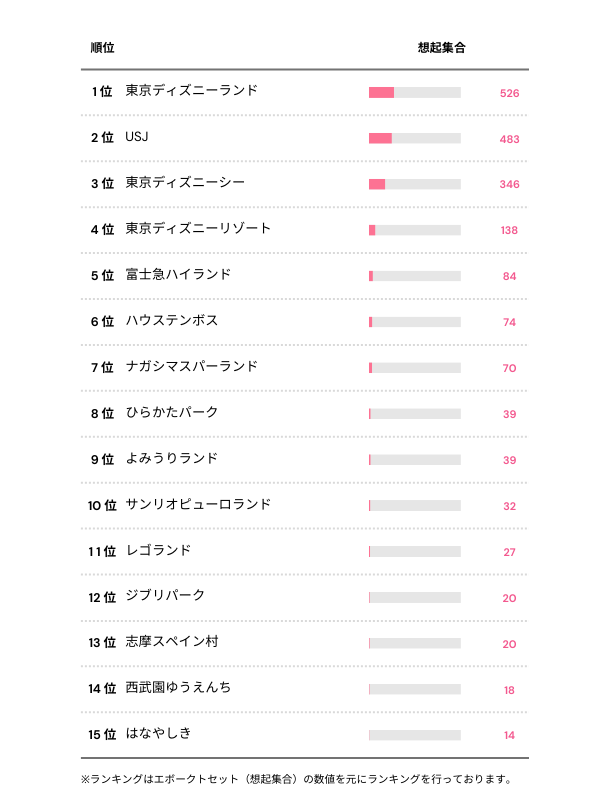This screenshot has width=600, height=800.
Task: Click the はなやしき entry
Action: pyautogui.click(x=158, y=735)
